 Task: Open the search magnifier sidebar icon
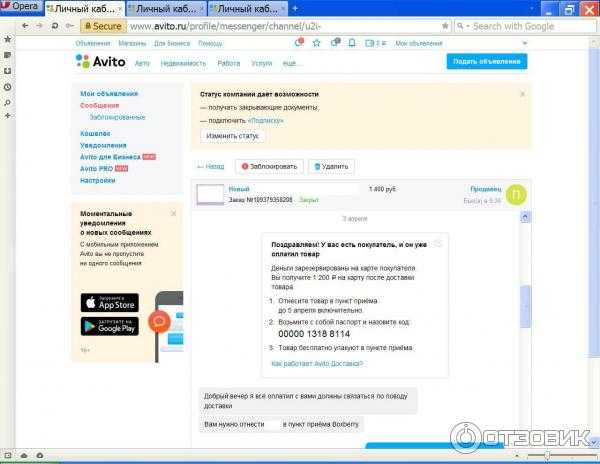click(x=7, y=103)
